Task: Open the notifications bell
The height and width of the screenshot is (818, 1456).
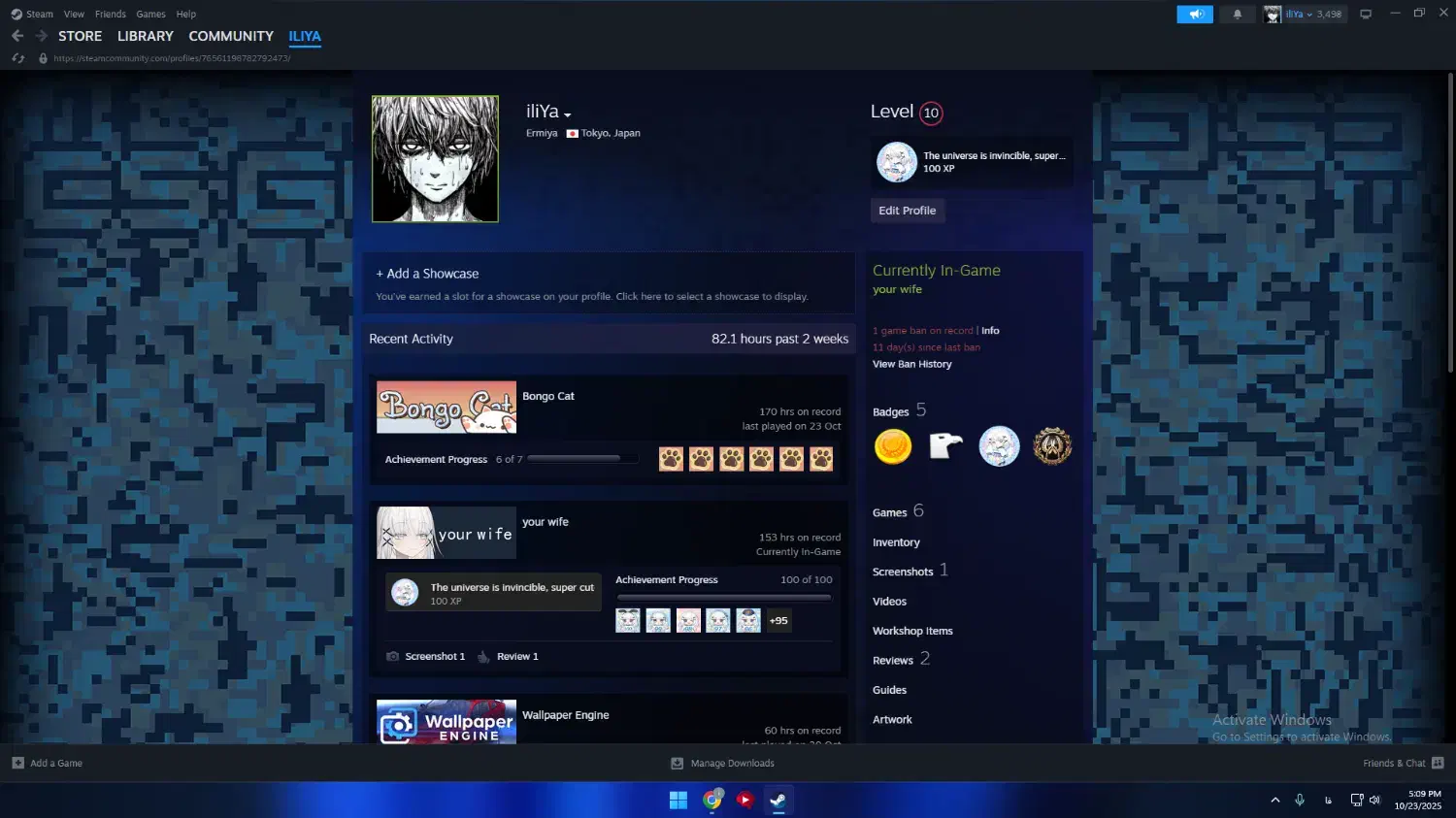Action: point(1237,15)
